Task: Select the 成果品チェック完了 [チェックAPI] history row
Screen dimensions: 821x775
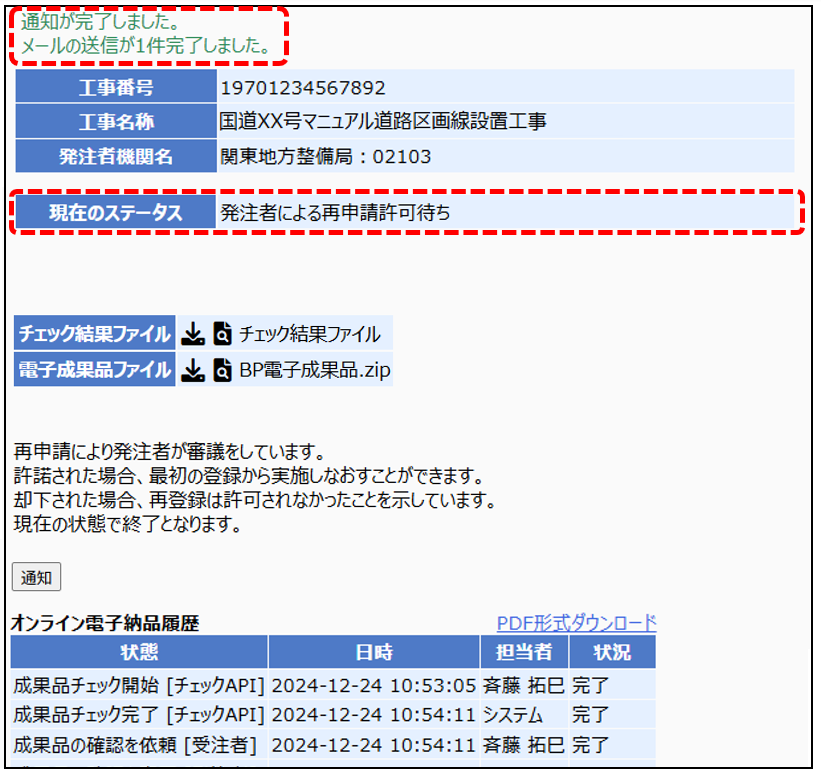Action: [139, 715]
